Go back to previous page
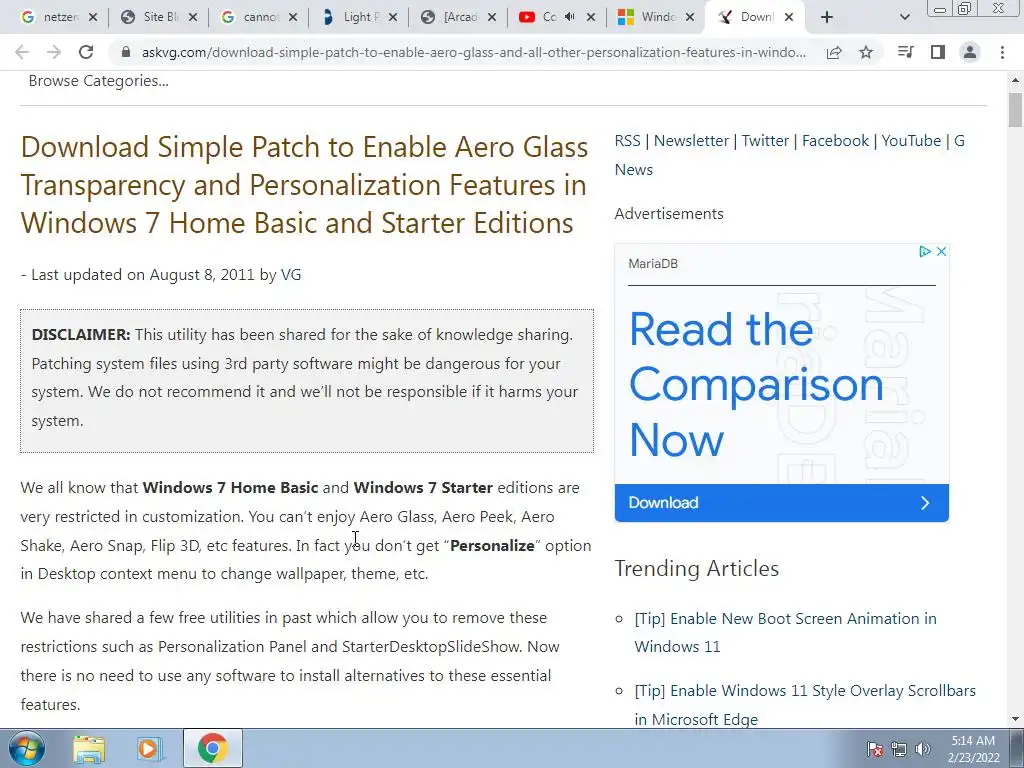Image resolution: width=1024 pixels, height=768 pixels. point(22,52)
